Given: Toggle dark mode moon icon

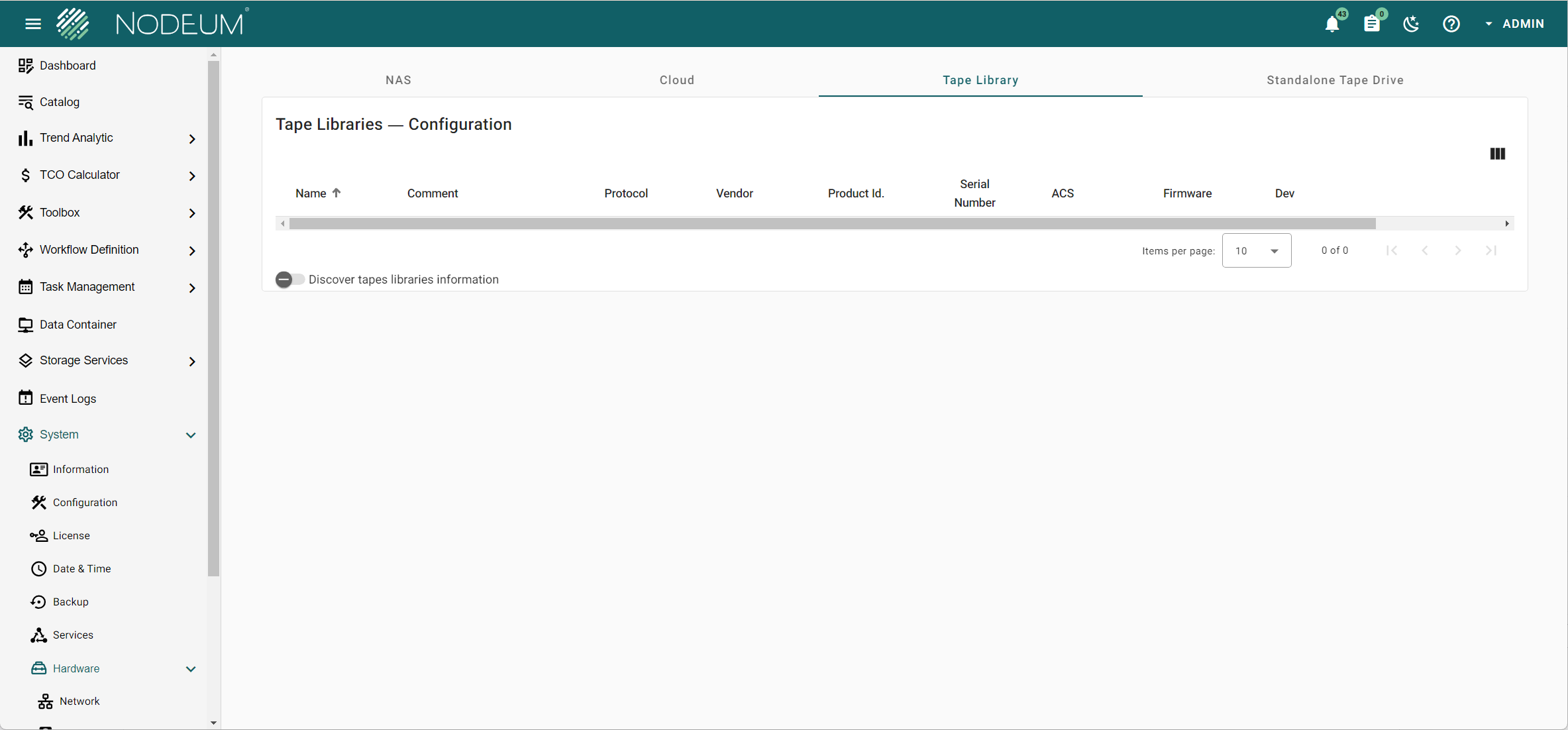Looking at the screenshot, I should [x=1411, y=25].
